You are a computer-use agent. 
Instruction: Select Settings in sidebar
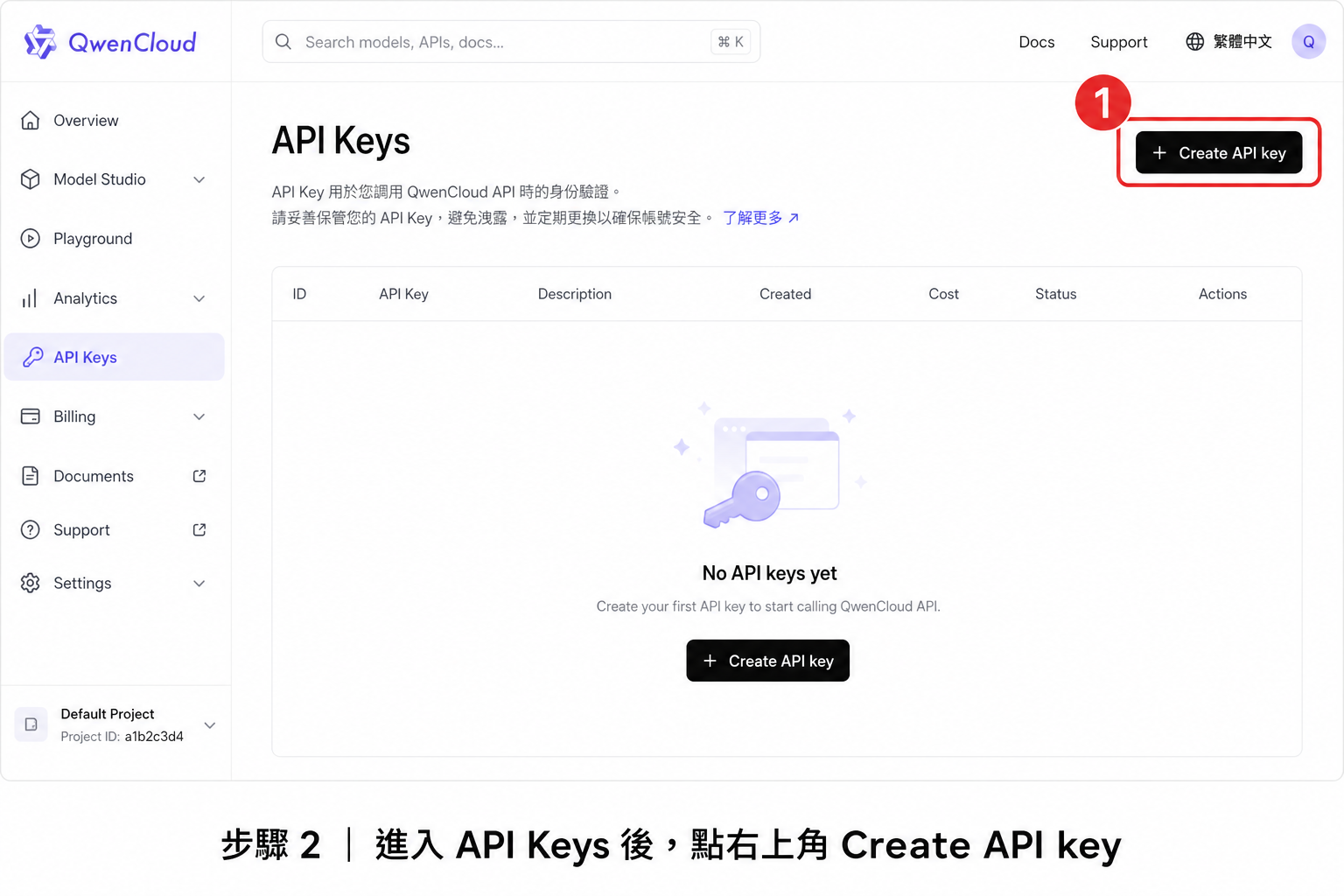click(114, 584)
